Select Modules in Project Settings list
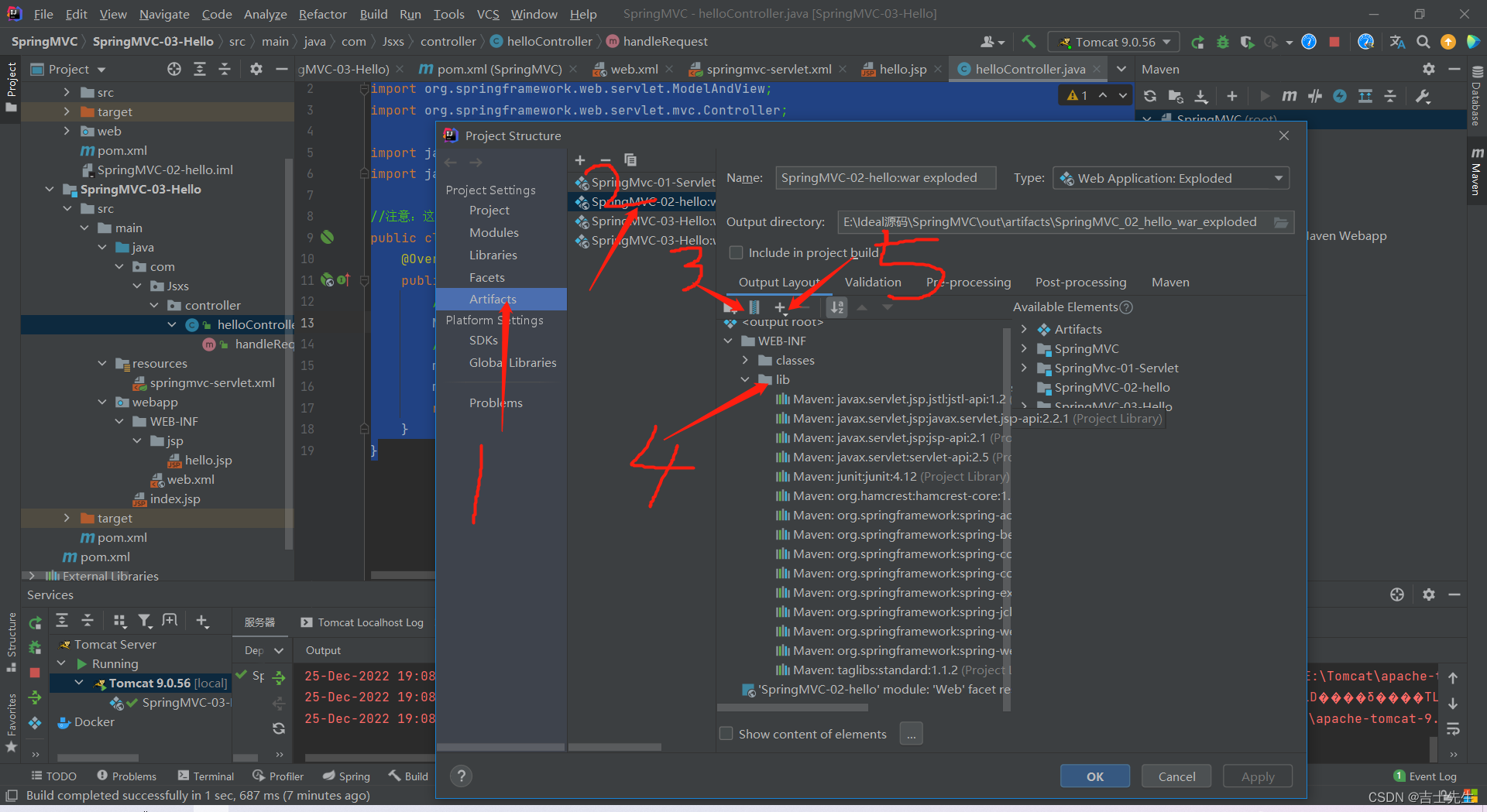 pos(494,232)
